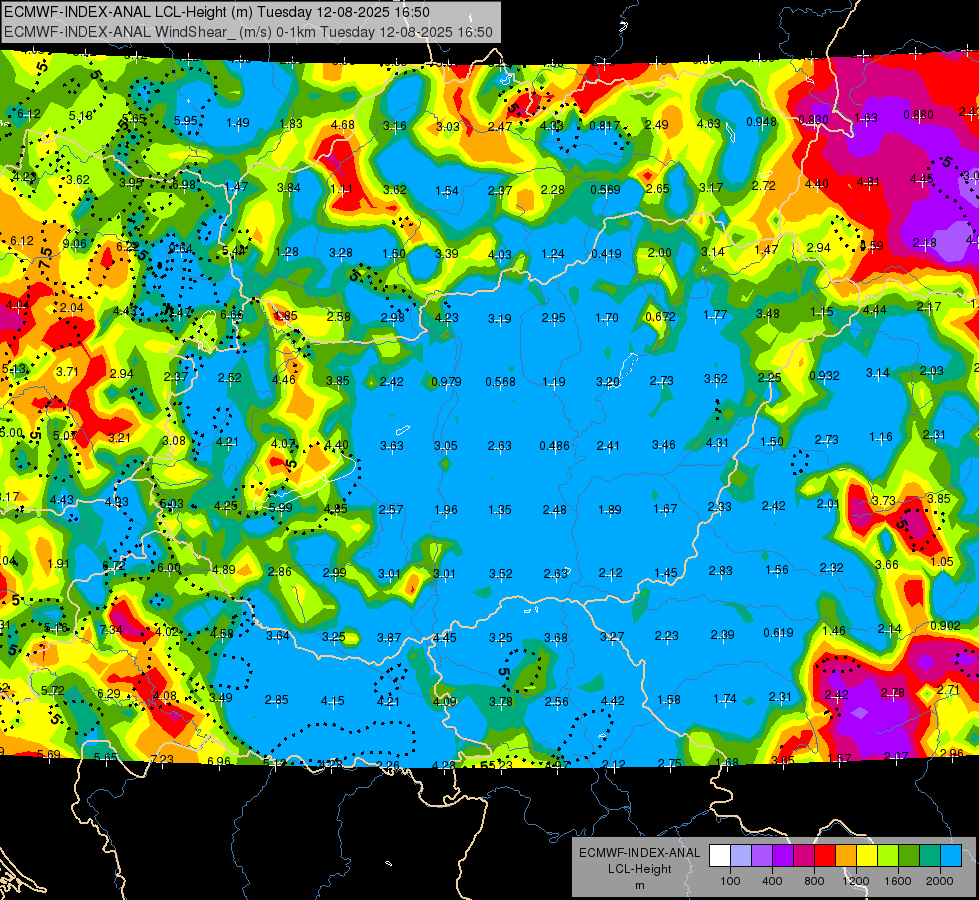Screen dimensions: 979x900
Task: Click the value 4.03
Action: pyautogui.click(x=499, y=255)
